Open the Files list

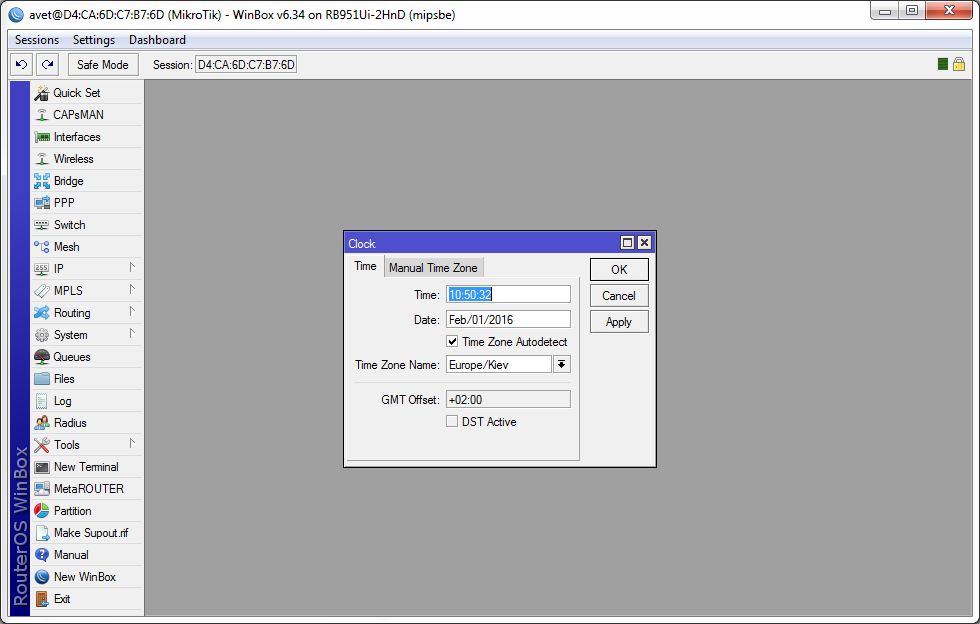(64, 379)
